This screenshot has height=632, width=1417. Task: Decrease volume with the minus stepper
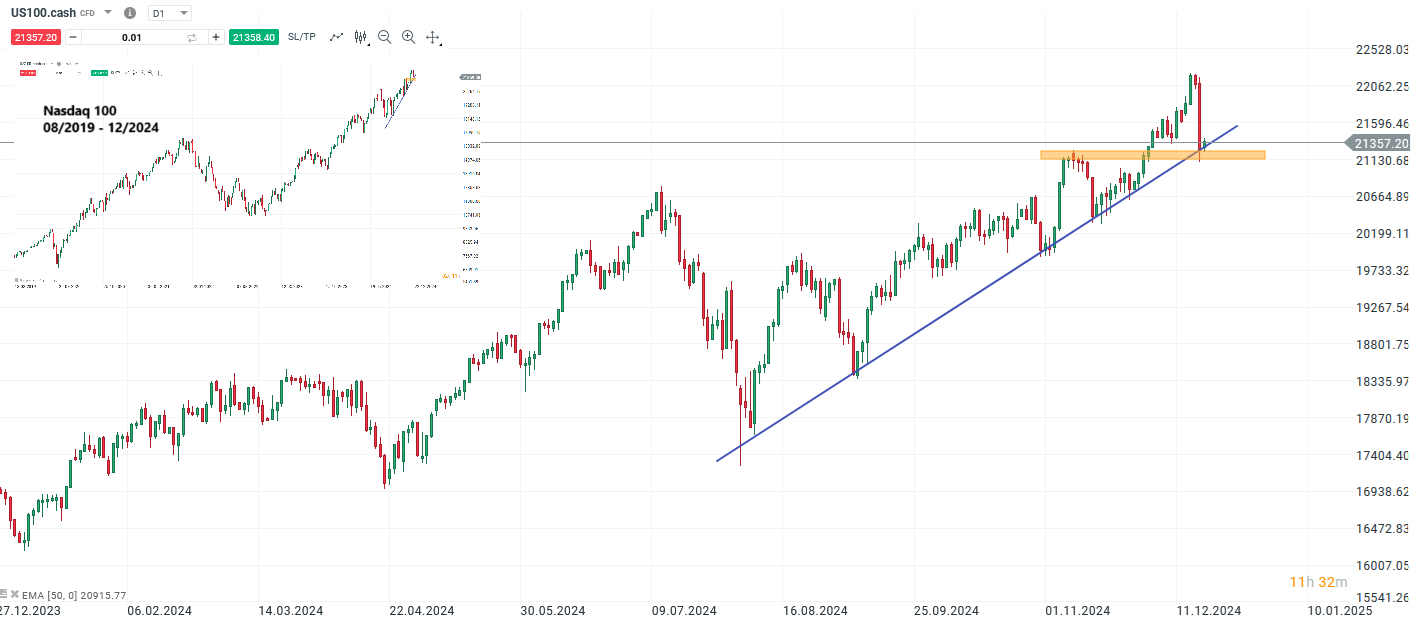[73, 36]
